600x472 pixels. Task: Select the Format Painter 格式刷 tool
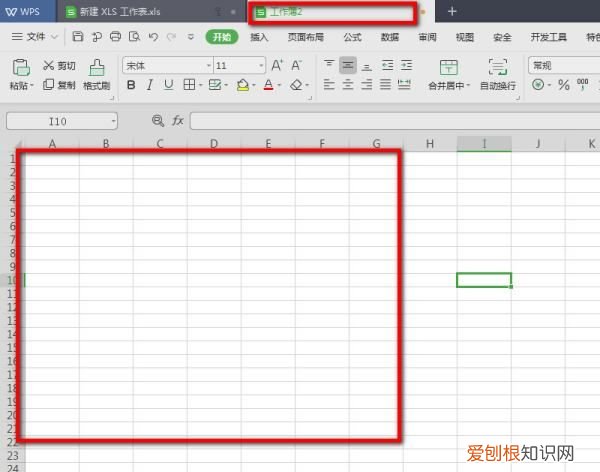[96, 75]
